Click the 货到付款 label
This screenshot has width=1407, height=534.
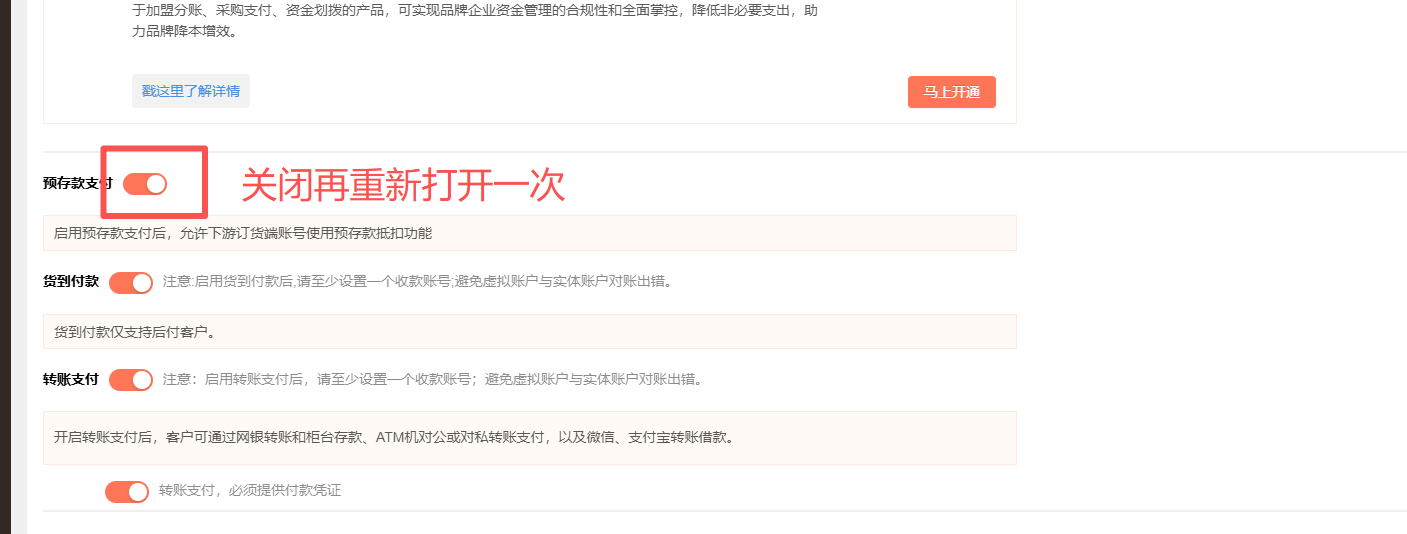71,281
